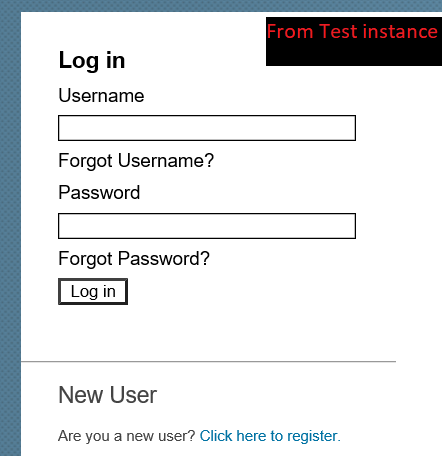Click the red From Test instance text

pyautogui.click(x=352, y=32)
